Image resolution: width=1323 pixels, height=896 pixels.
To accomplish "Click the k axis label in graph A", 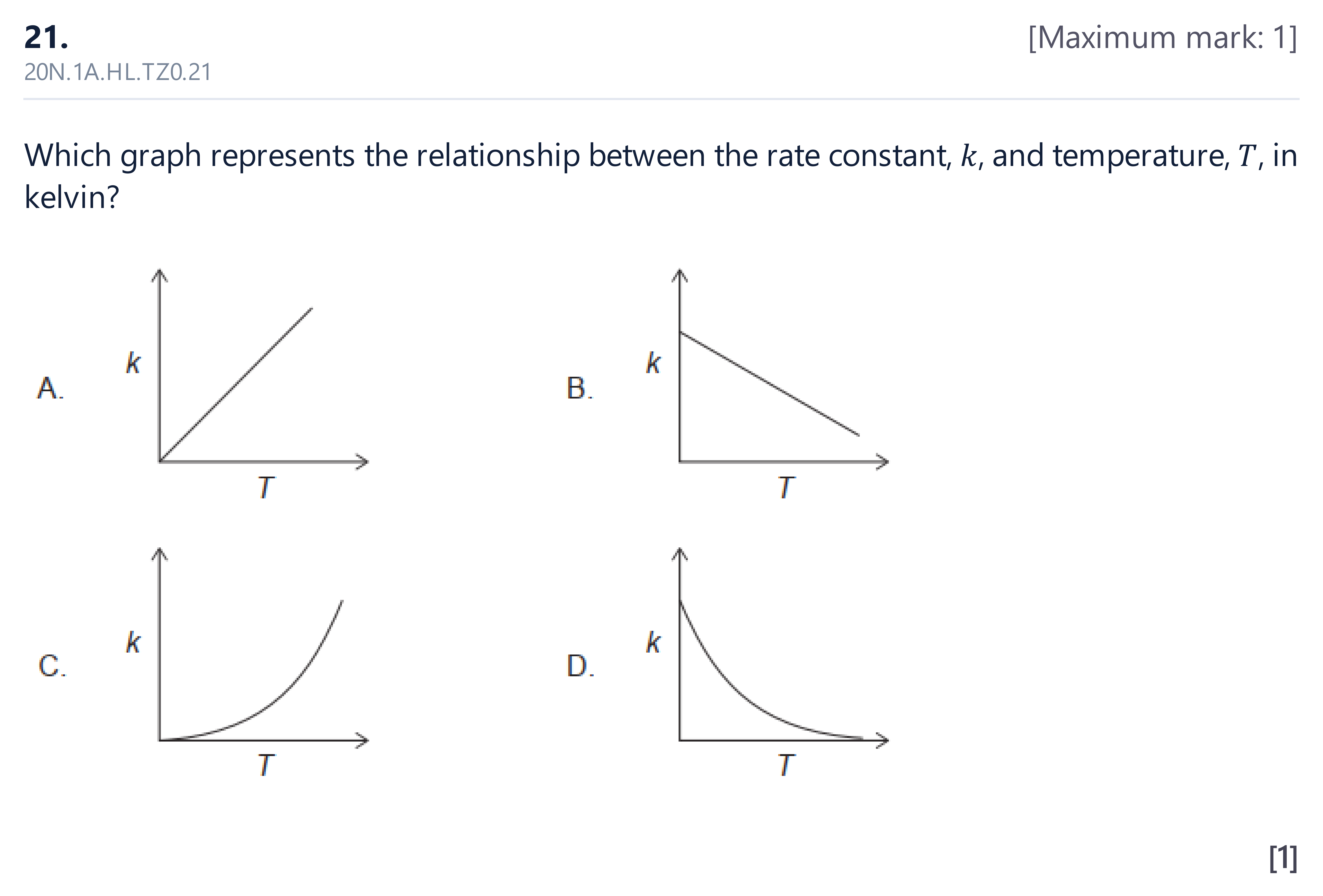I will point(133,363).
